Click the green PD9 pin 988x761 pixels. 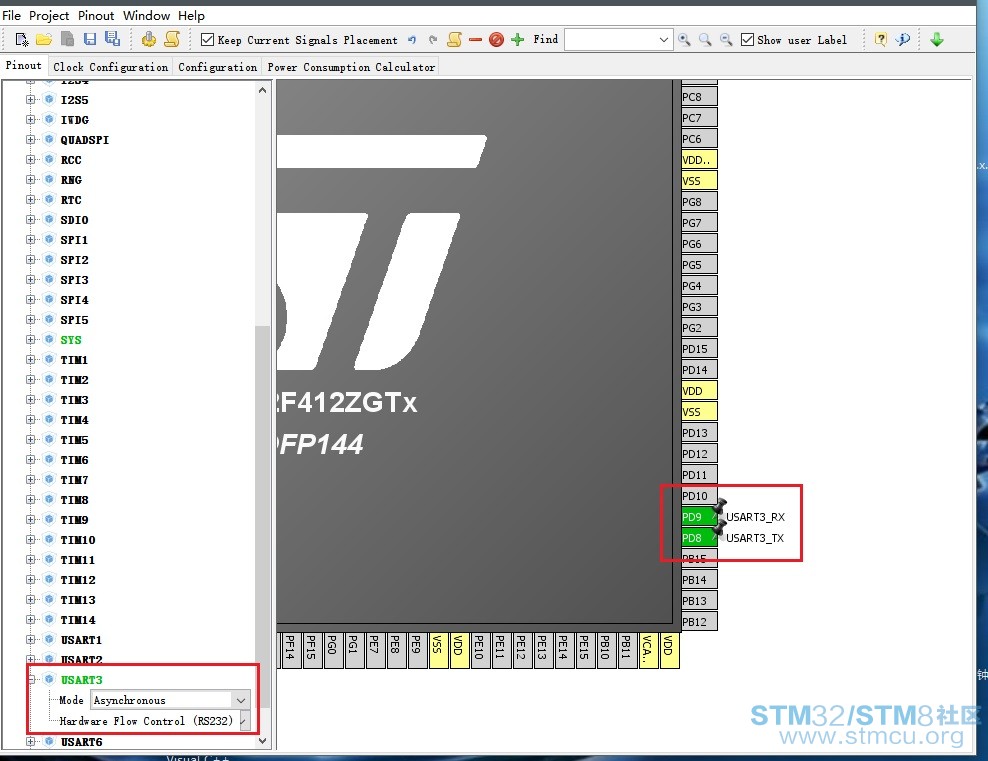pyautogui.click(x=699, y=517)
